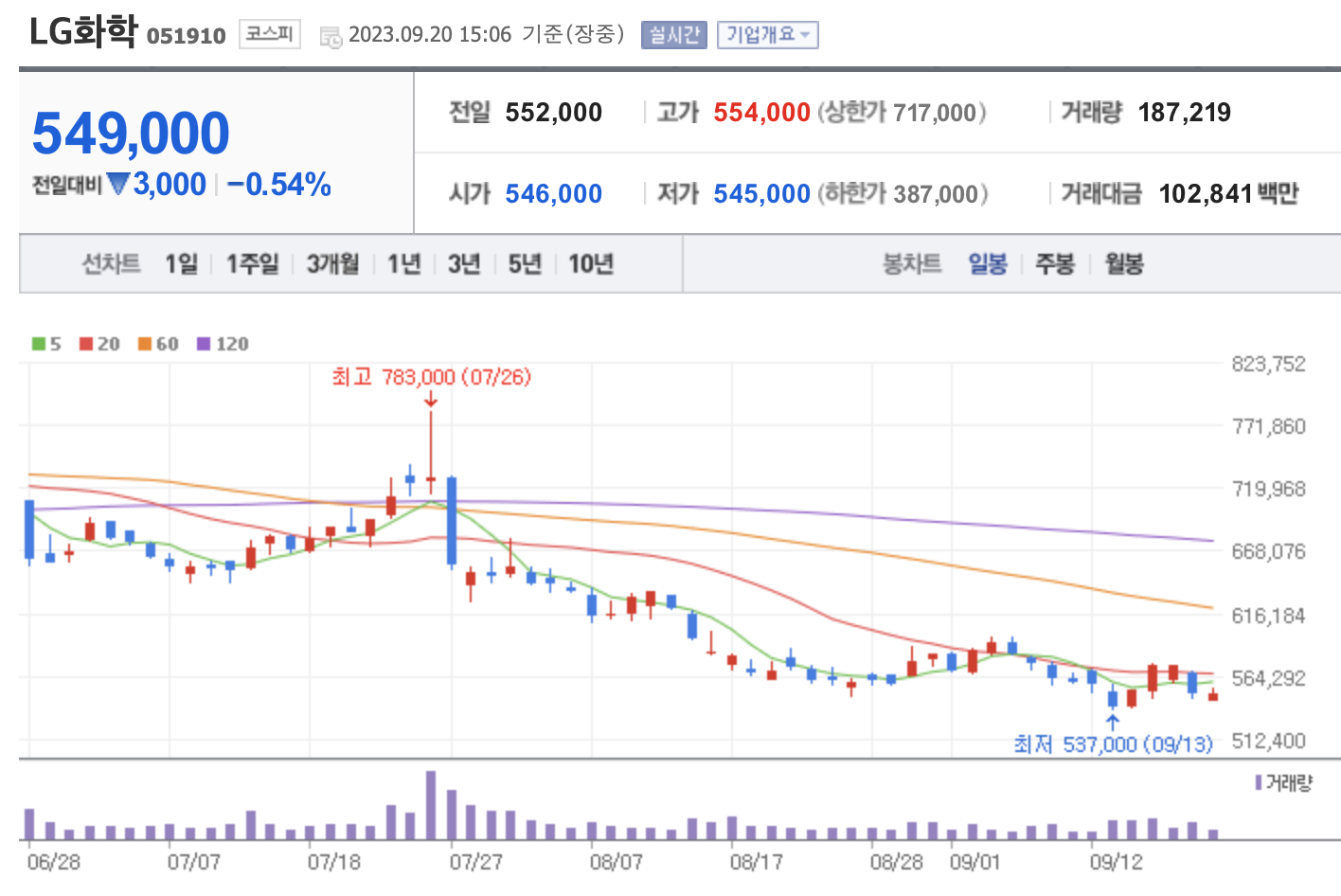1341x896 pixels.
Task: Select the 5년 line chart period
Action: 525,263
